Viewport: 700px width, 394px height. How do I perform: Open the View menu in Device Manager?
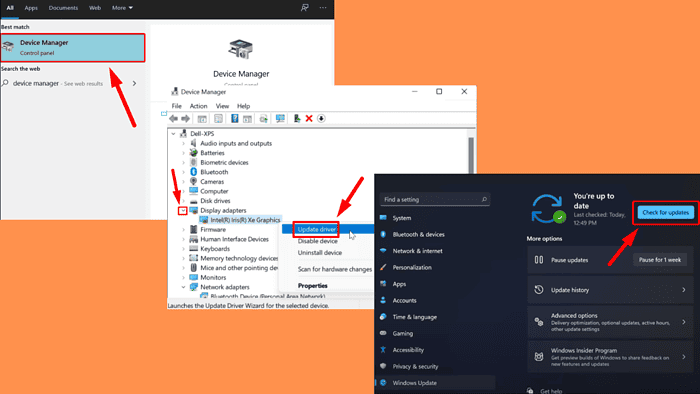(x=222, y=106)
